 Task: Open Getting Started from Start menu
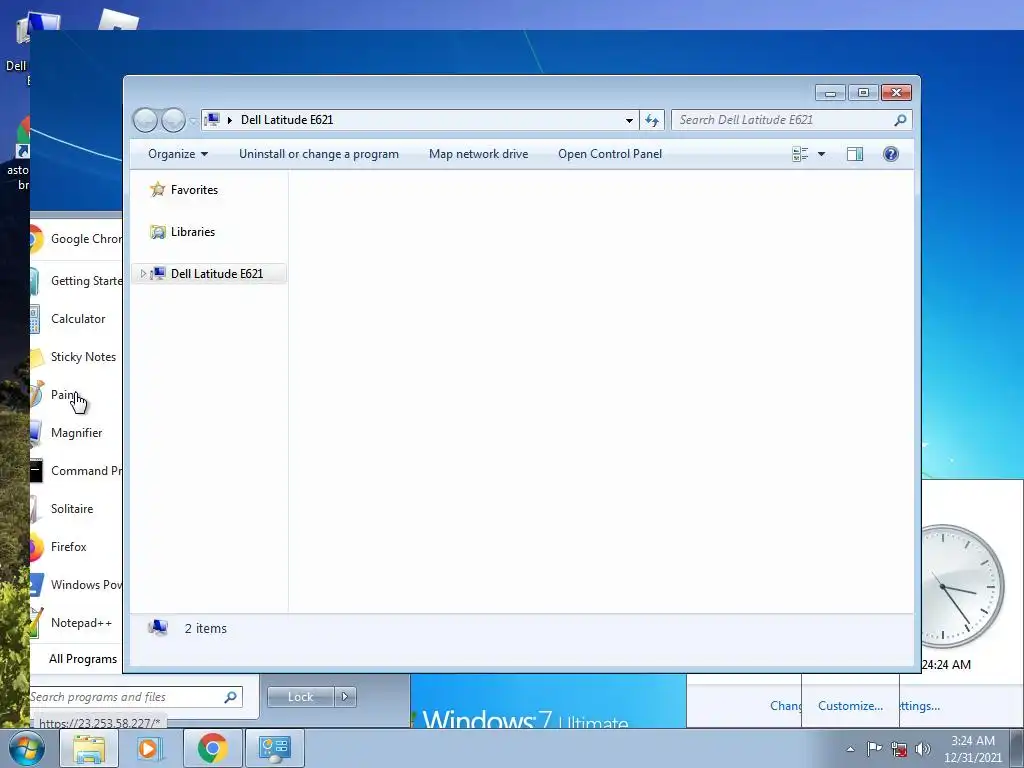click(76, 281)
